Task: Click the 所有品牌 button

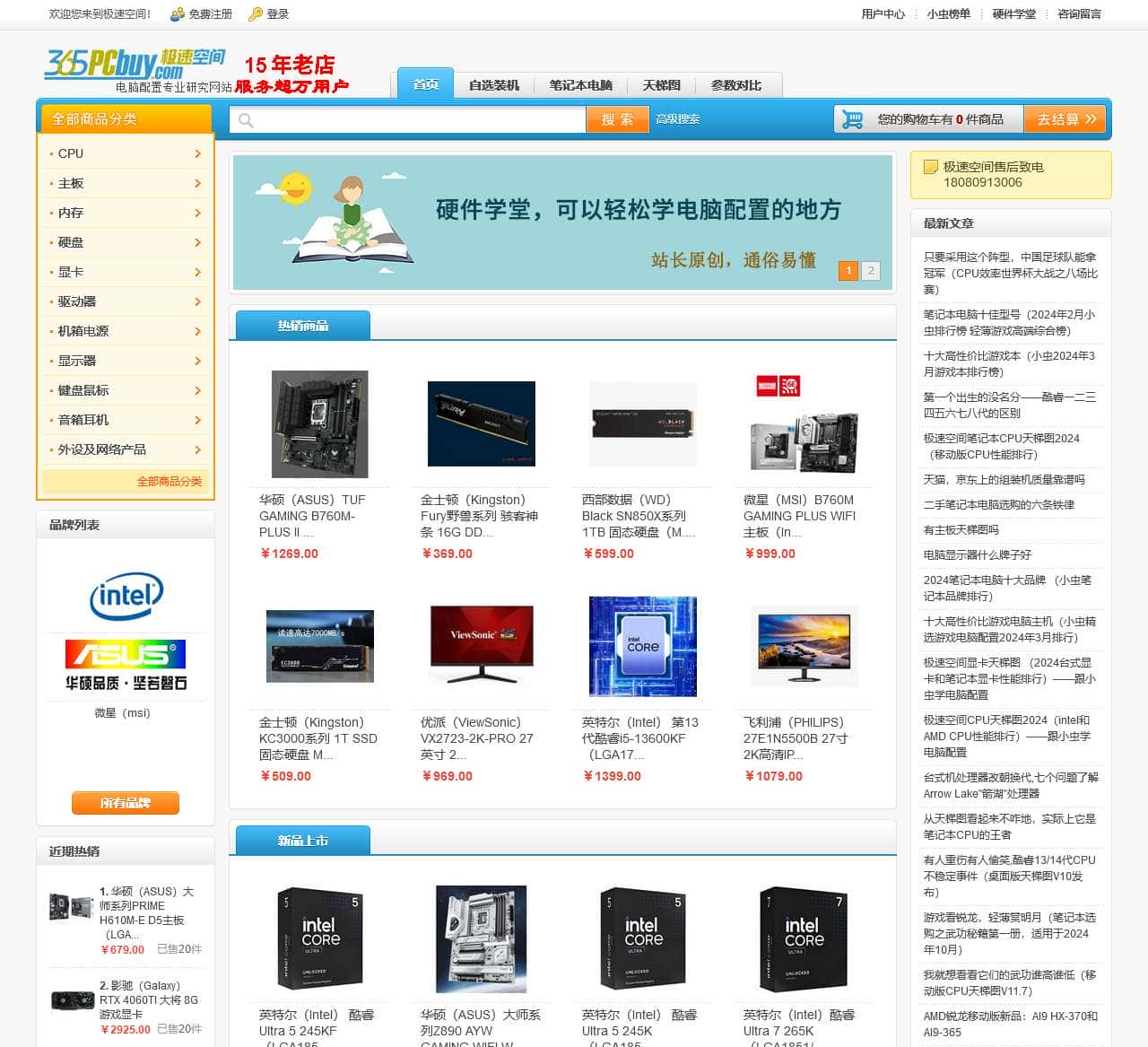Action: coord(126,803)
